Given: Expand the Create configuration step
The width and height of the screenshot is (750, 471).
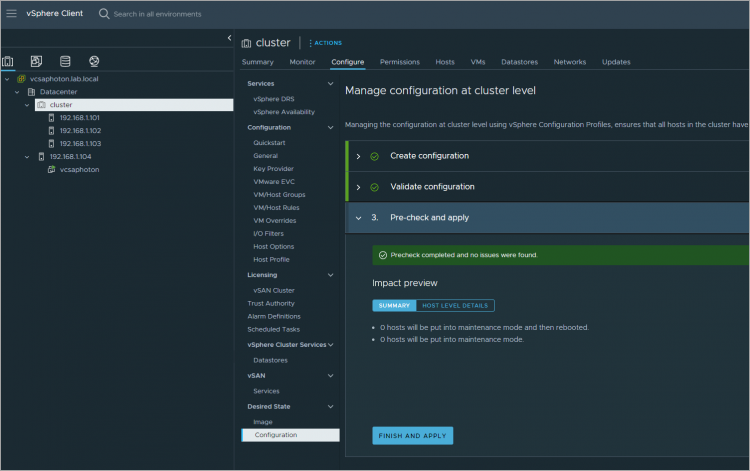Looking at the screenshot, I should click(x=358, y=156).
